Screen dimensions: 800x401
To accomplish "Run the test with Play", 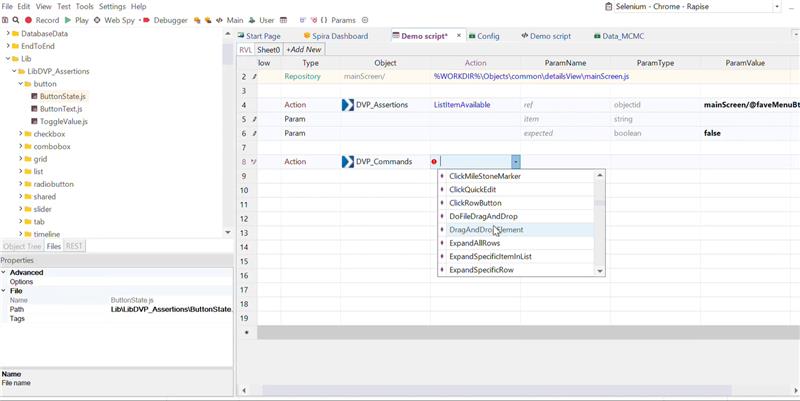I will (77, 20).
